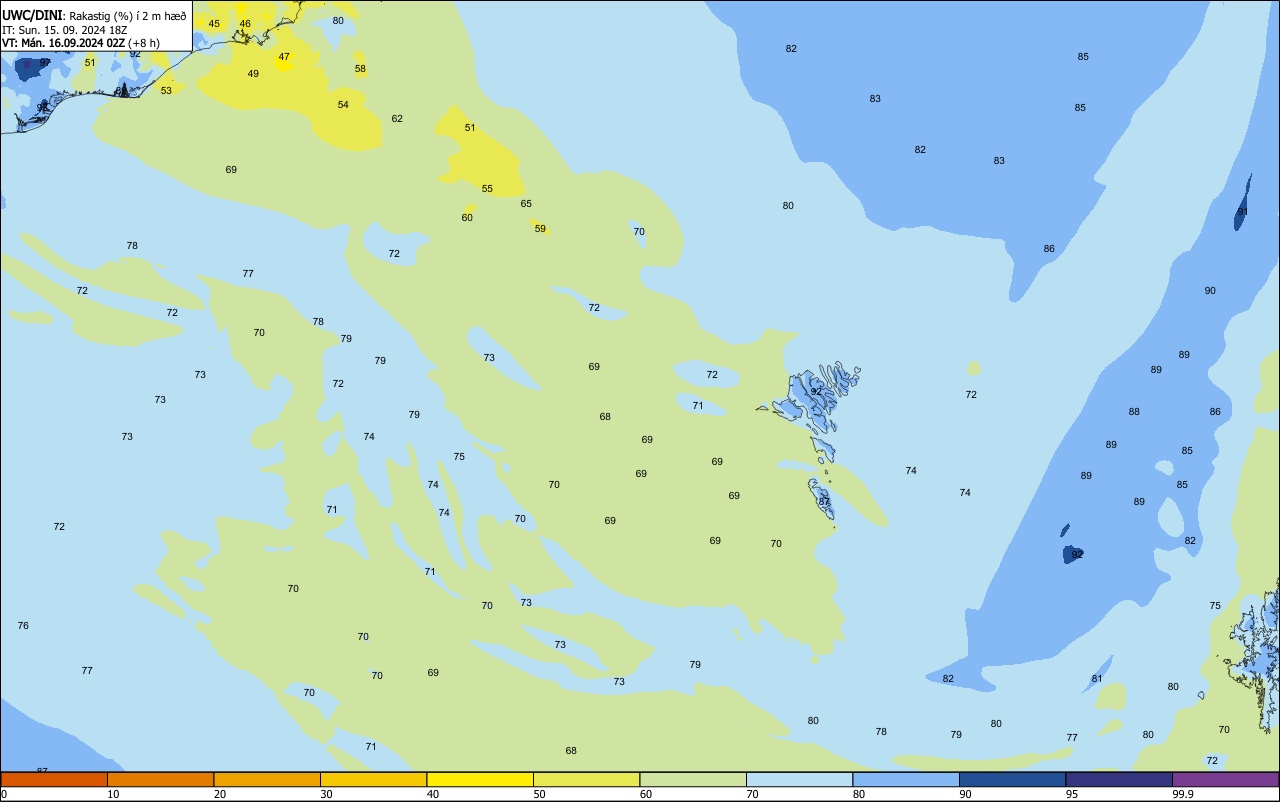The height and width of the screenshot is (802, 1280).
Task: Click the "30" legend tick label
Action: tap(326, 794)
